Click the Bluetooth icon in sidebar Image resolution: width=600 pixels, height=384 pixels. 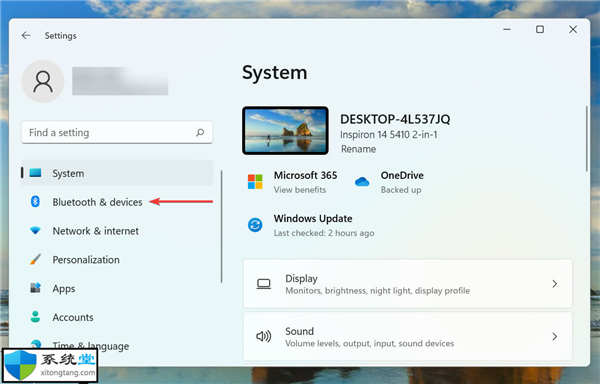coord(35,202)
